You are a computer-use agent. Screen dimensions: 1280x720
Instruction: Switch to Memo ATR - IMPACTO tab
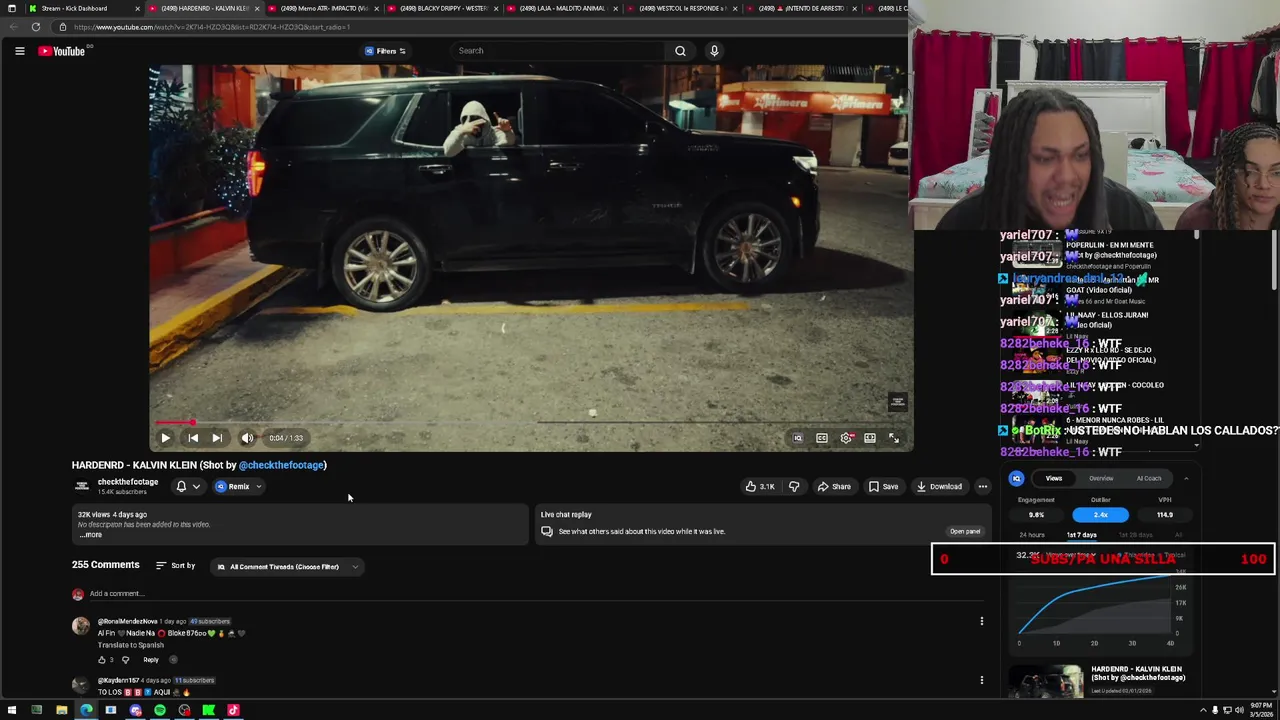(x=322, y=8)
